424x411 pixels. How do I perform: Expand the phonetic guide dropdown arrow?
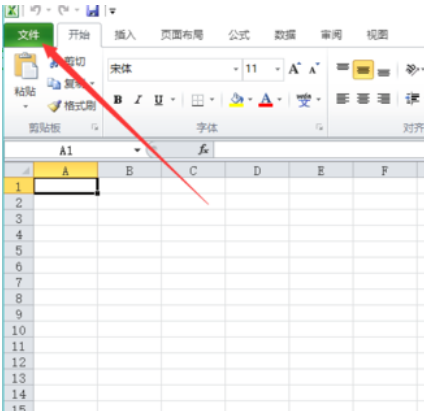pos(318,99)
